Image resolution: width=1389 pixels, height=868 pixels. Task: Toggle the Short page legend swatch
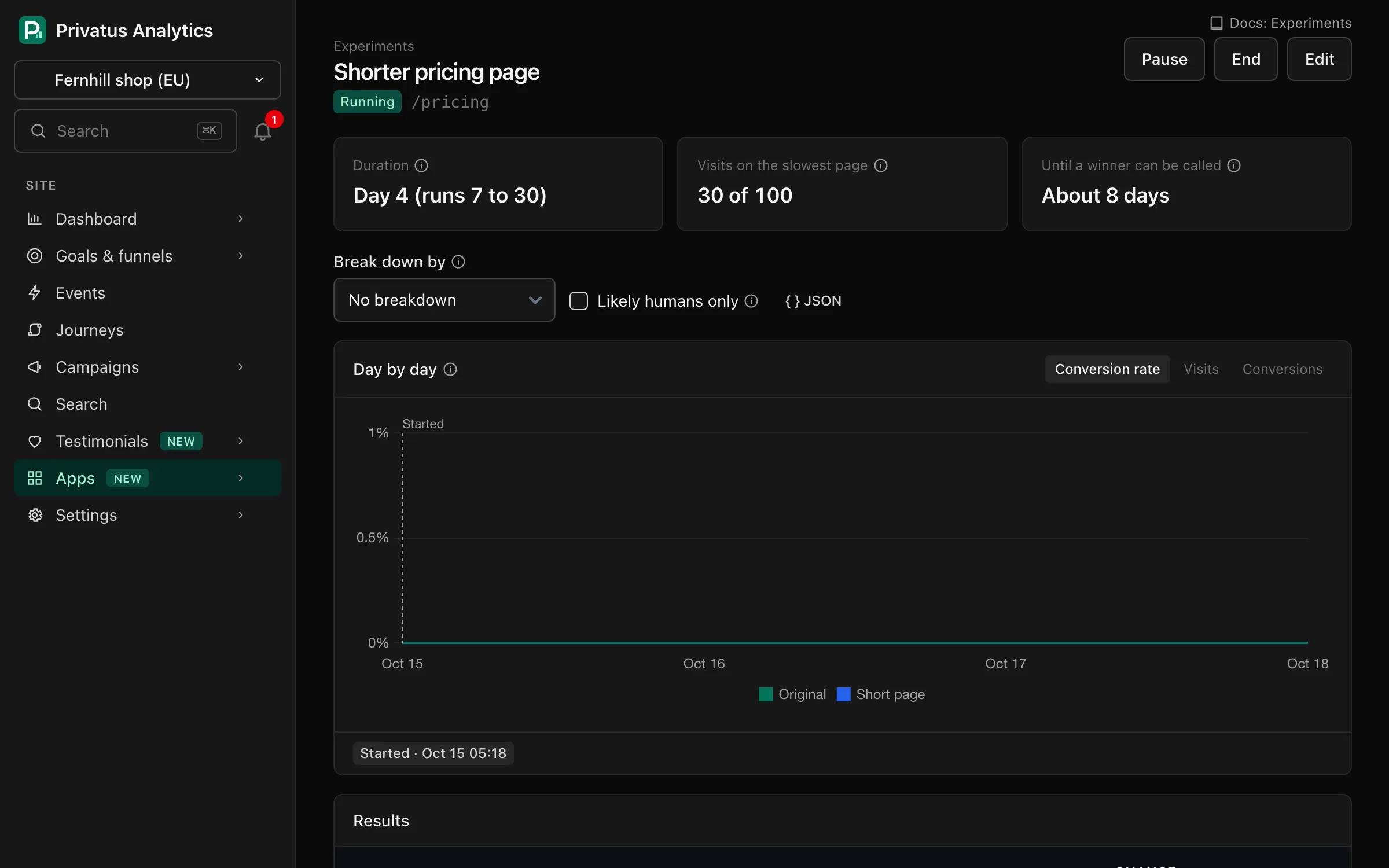pyautogui.click(x=844, y=694)
